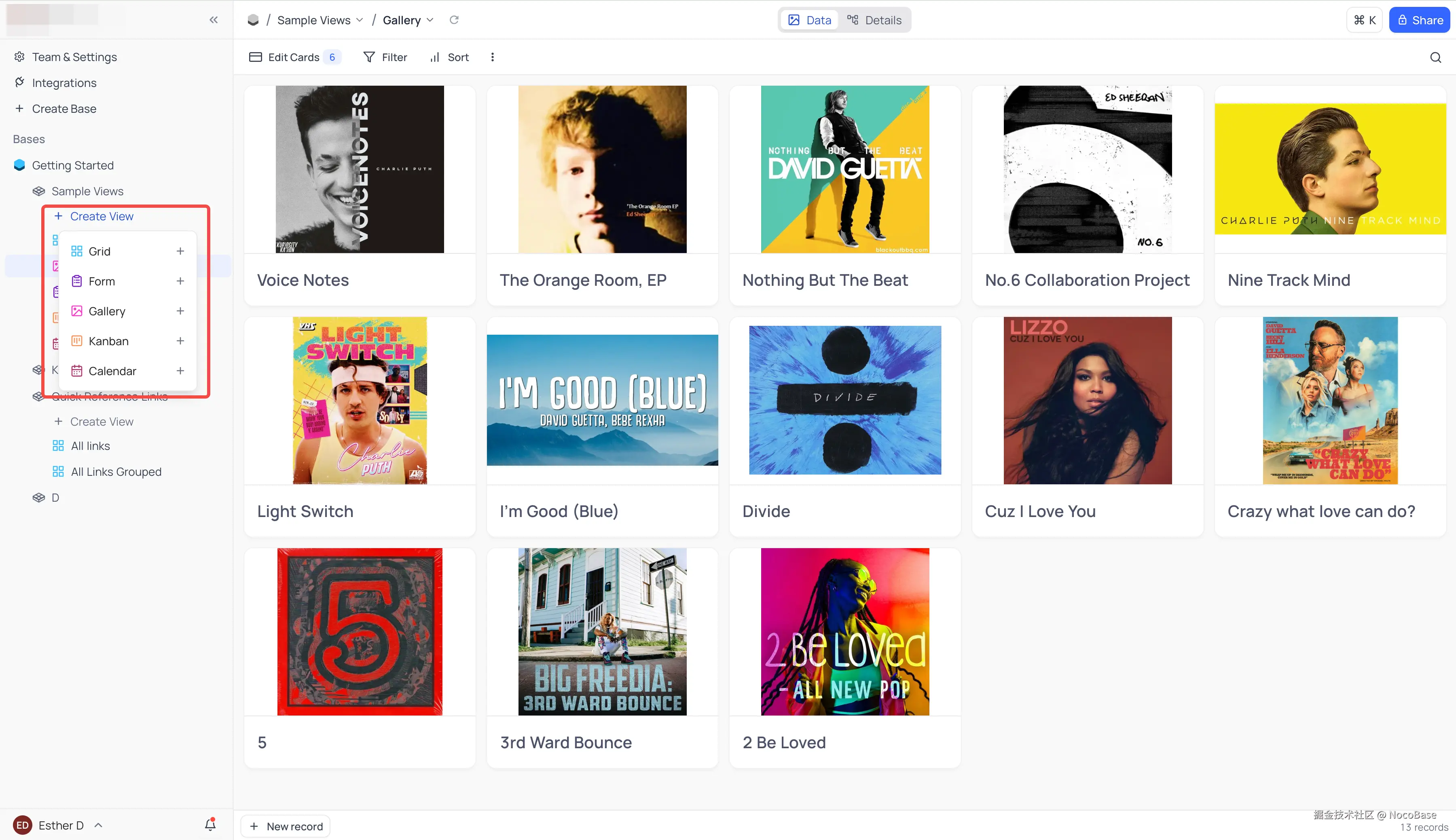Open notifications bell icon
1456x840 pixels.
[x=210, y=824]
